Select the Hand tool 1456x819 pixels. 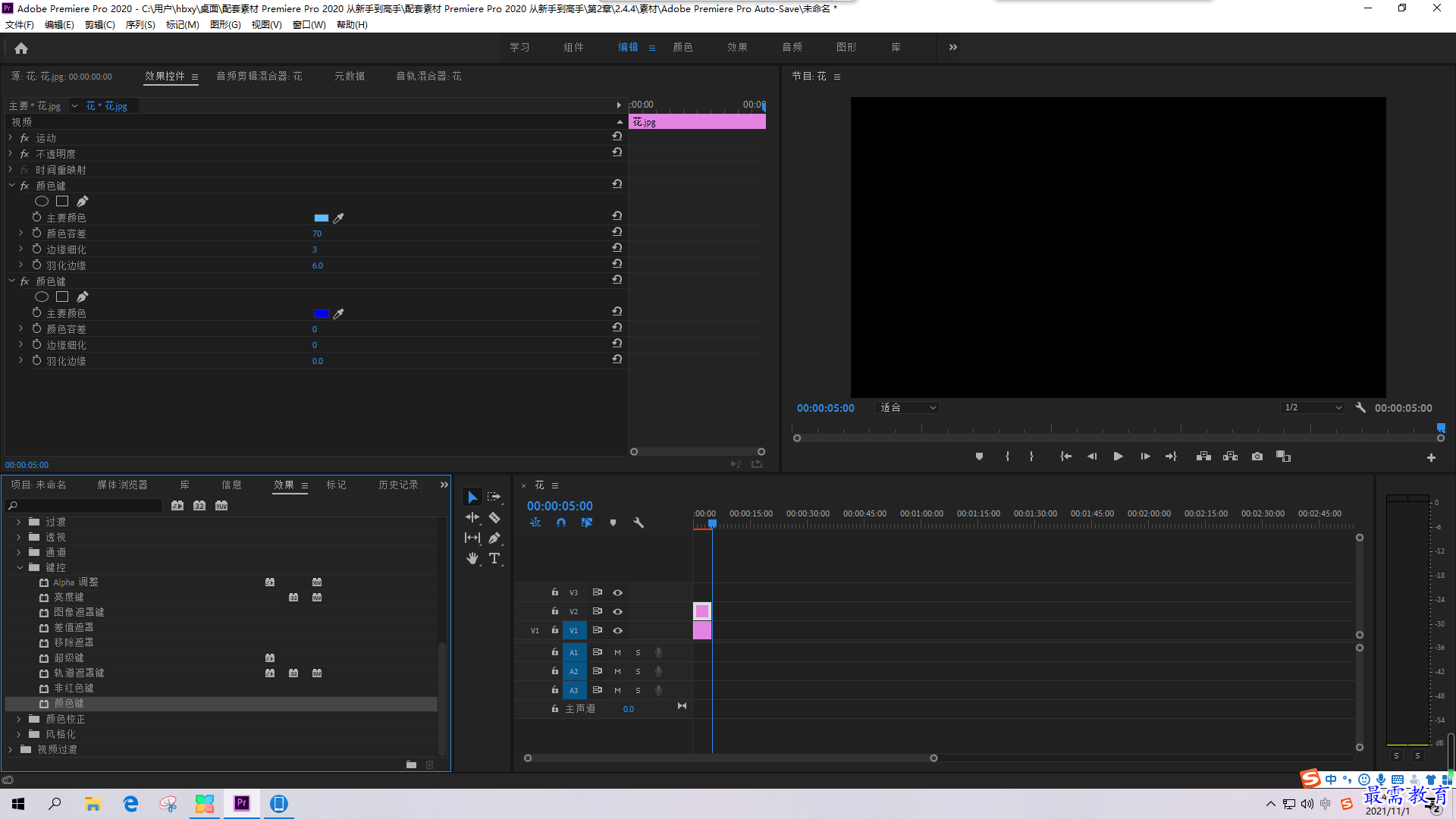click(472, 558)
